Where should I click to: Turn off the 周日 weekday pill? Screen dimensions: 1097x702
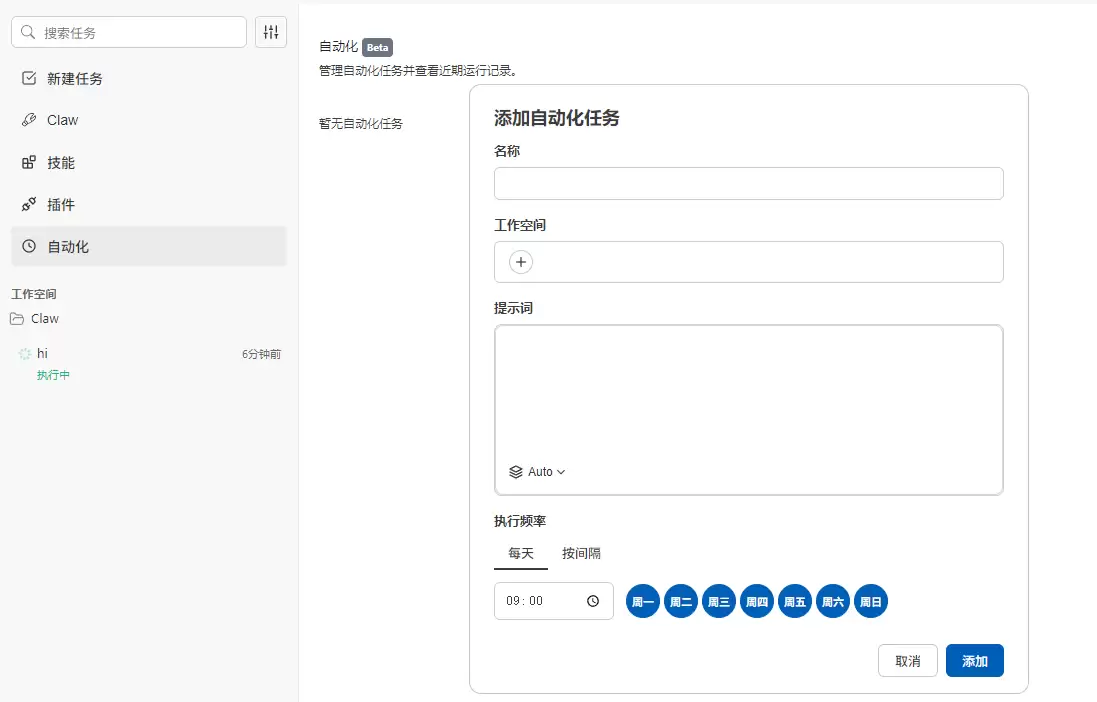click(870, 600)
